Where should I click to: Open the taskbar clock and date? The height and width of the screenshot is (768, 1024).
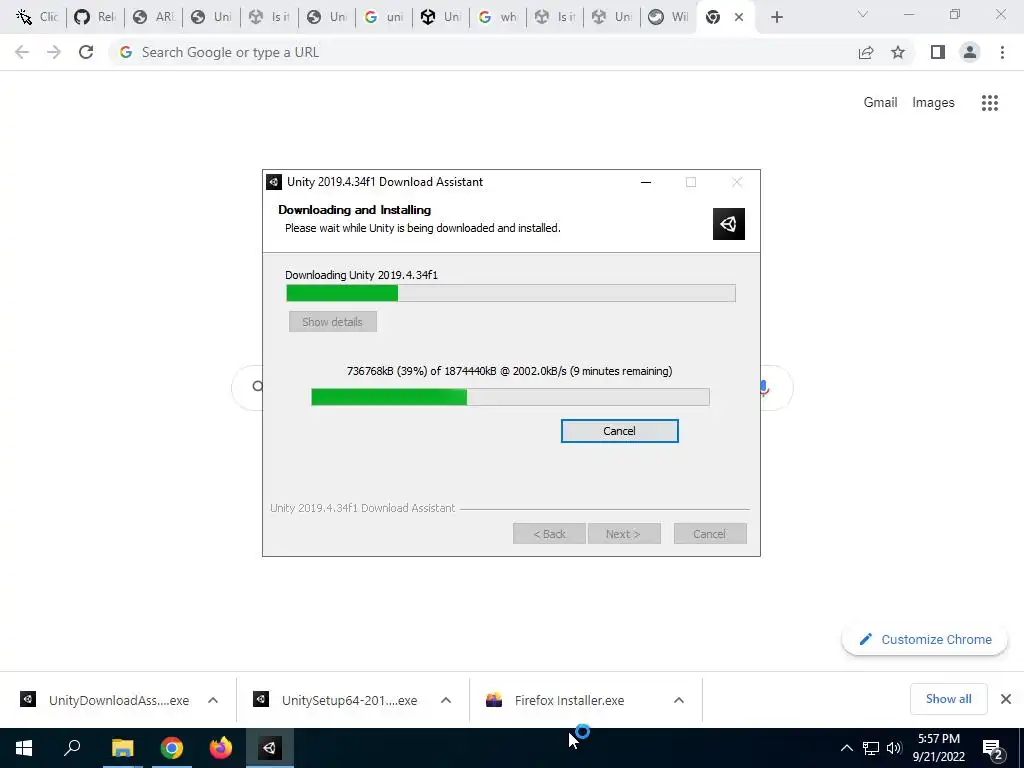click(x=938, y=748)
